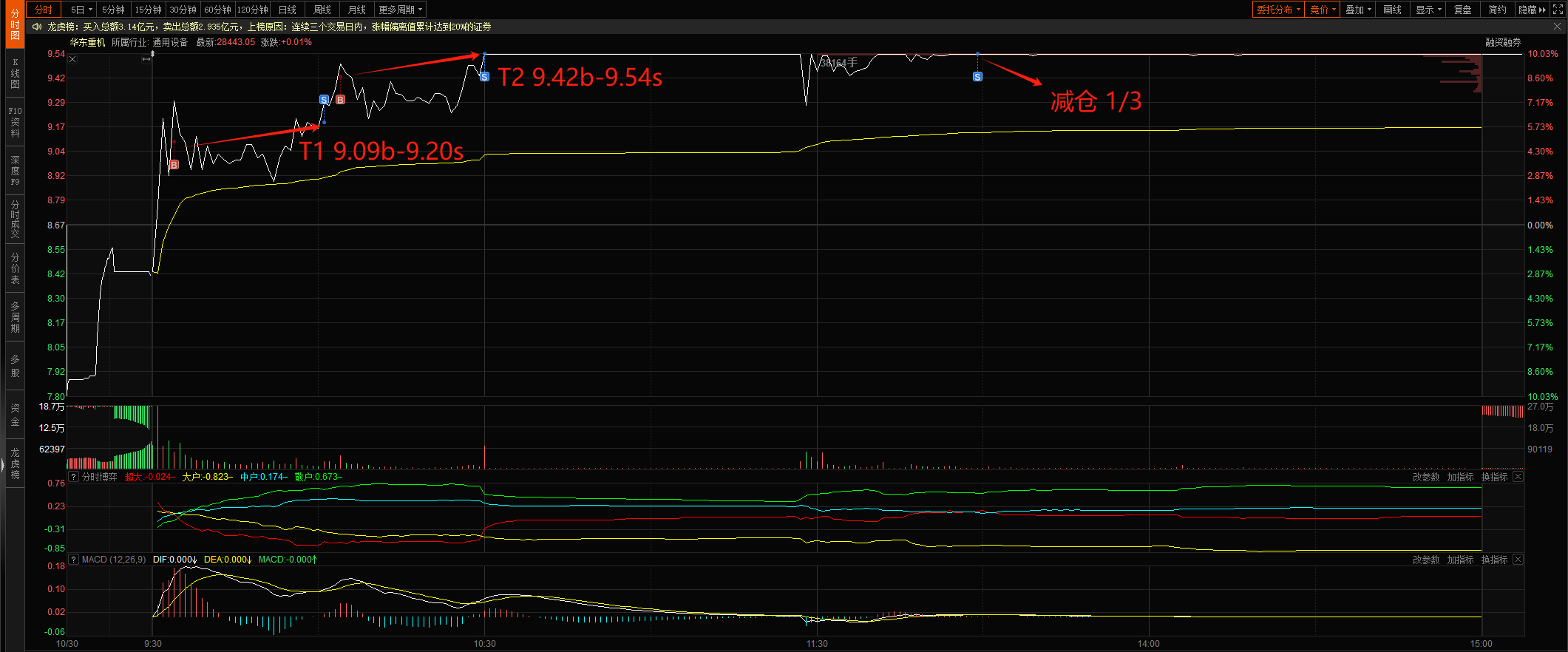Click the speaker icon beside 龙虎榜 notice
1568x652 pixels.
pos(37,27)
